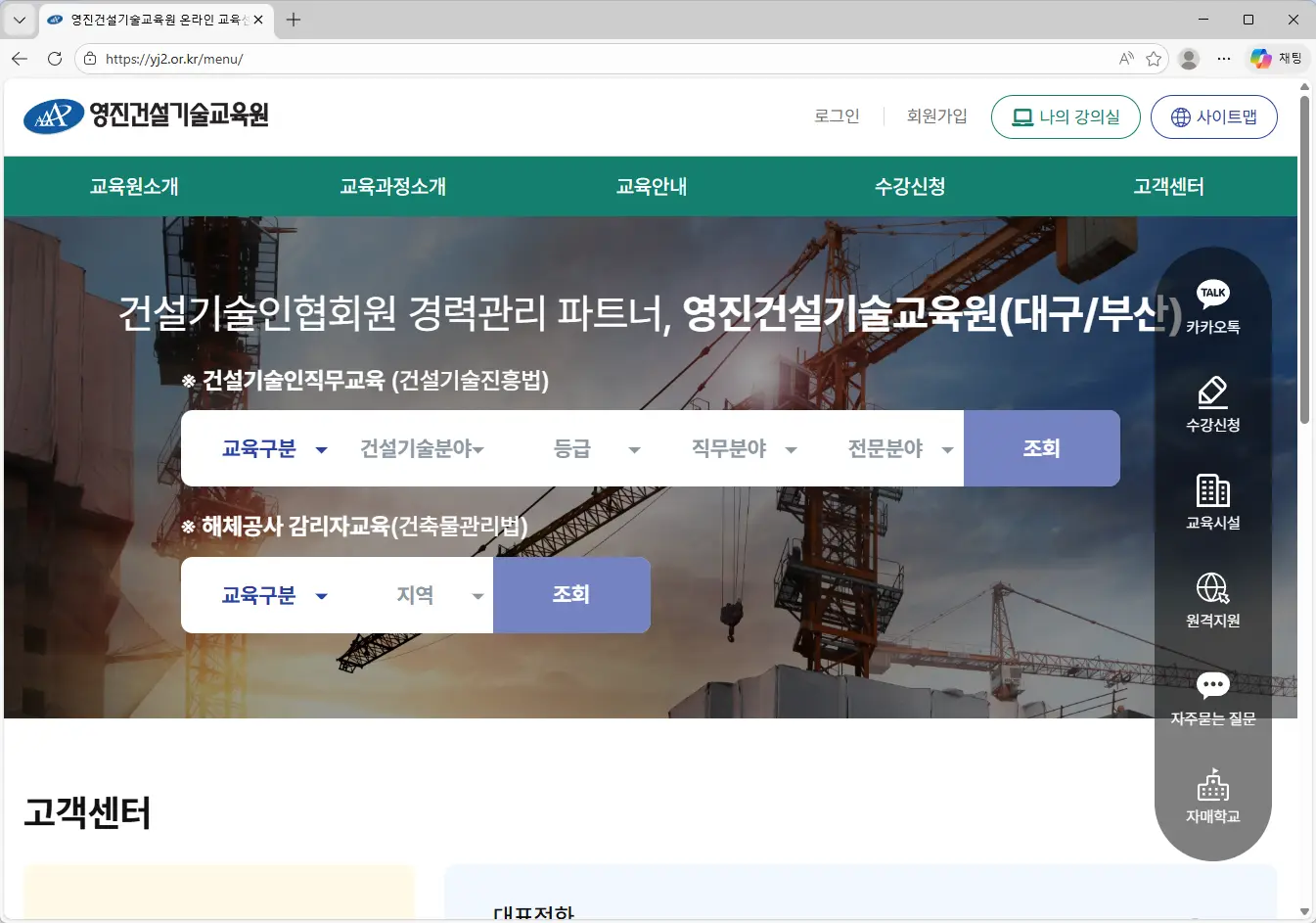Open KakaoTalk chat from the side panel
This screenshot has height=923, width=1316.
coord(1212,303)
